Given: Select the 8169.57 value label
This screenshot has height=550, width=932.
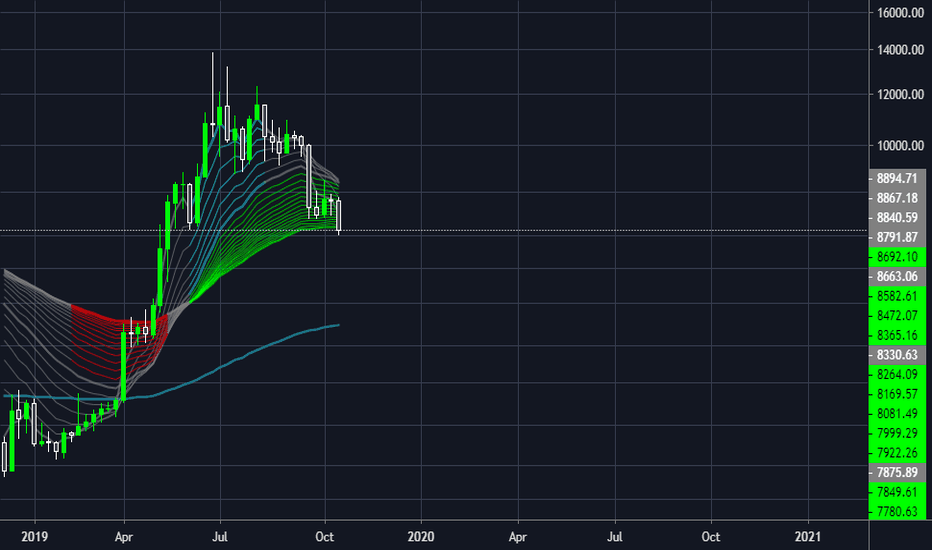Looking at the screenshot, I should click(x=897, y=394).
